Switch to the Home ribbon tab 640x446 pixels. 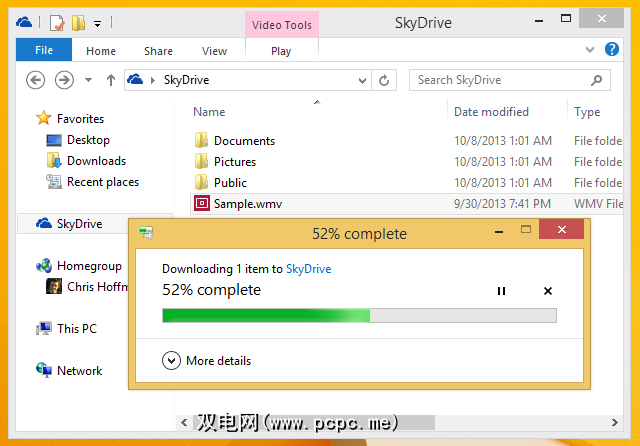click(101, 51)
